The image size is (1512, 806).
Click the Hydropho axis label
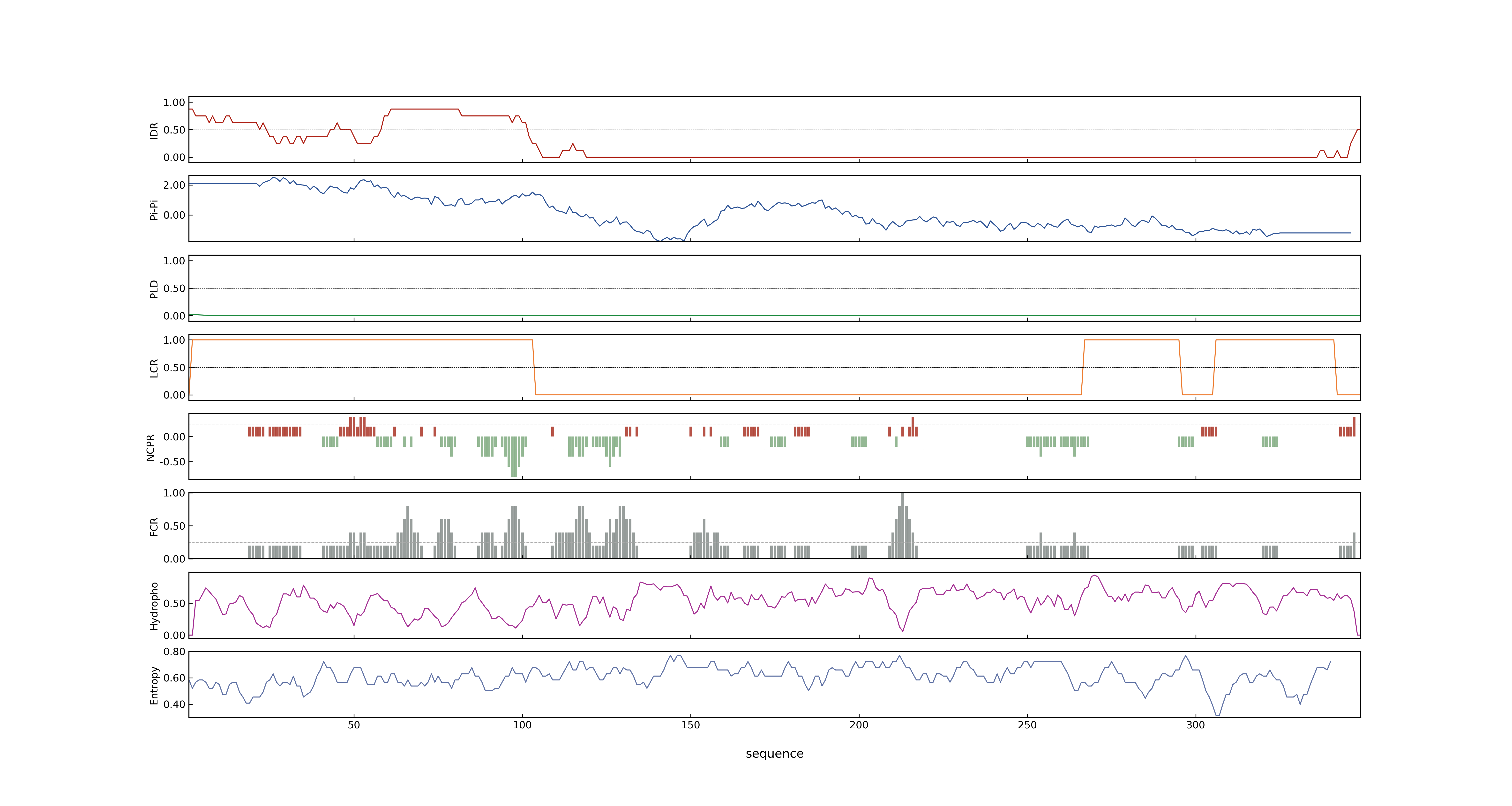tap(154, 606)
